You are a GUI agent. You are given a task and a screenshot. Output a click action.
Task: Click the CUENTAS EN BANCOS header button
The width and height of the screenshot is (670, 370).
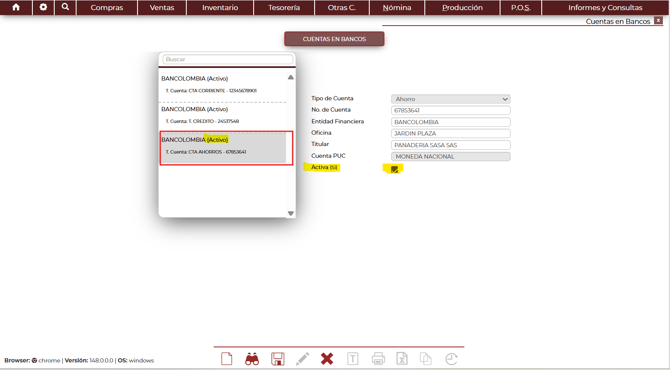click(x=334, y=39)
